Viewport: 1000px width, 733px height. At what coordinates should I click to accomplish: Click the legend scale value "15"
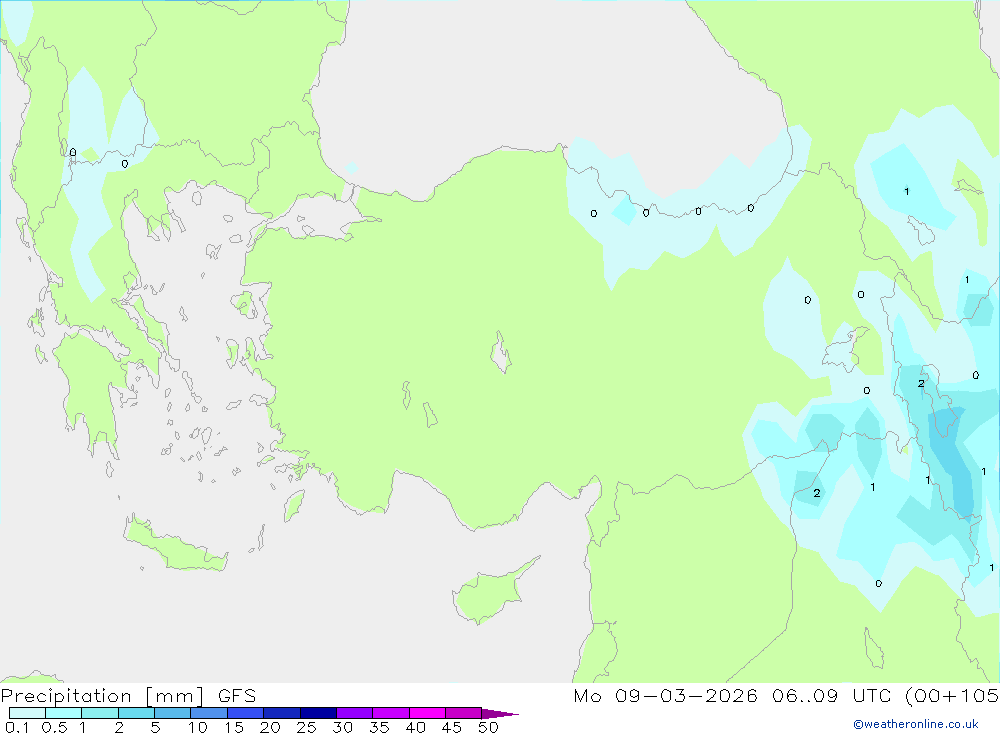[x=234, y=727]
